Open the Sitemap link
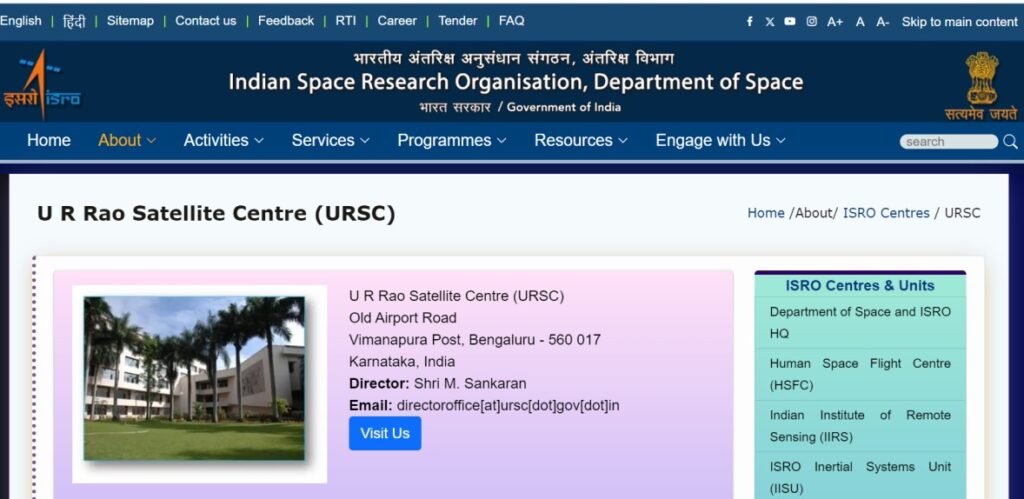Image resolution: width=1024 pixels, height=499 pixels. (x=130, y=21)
